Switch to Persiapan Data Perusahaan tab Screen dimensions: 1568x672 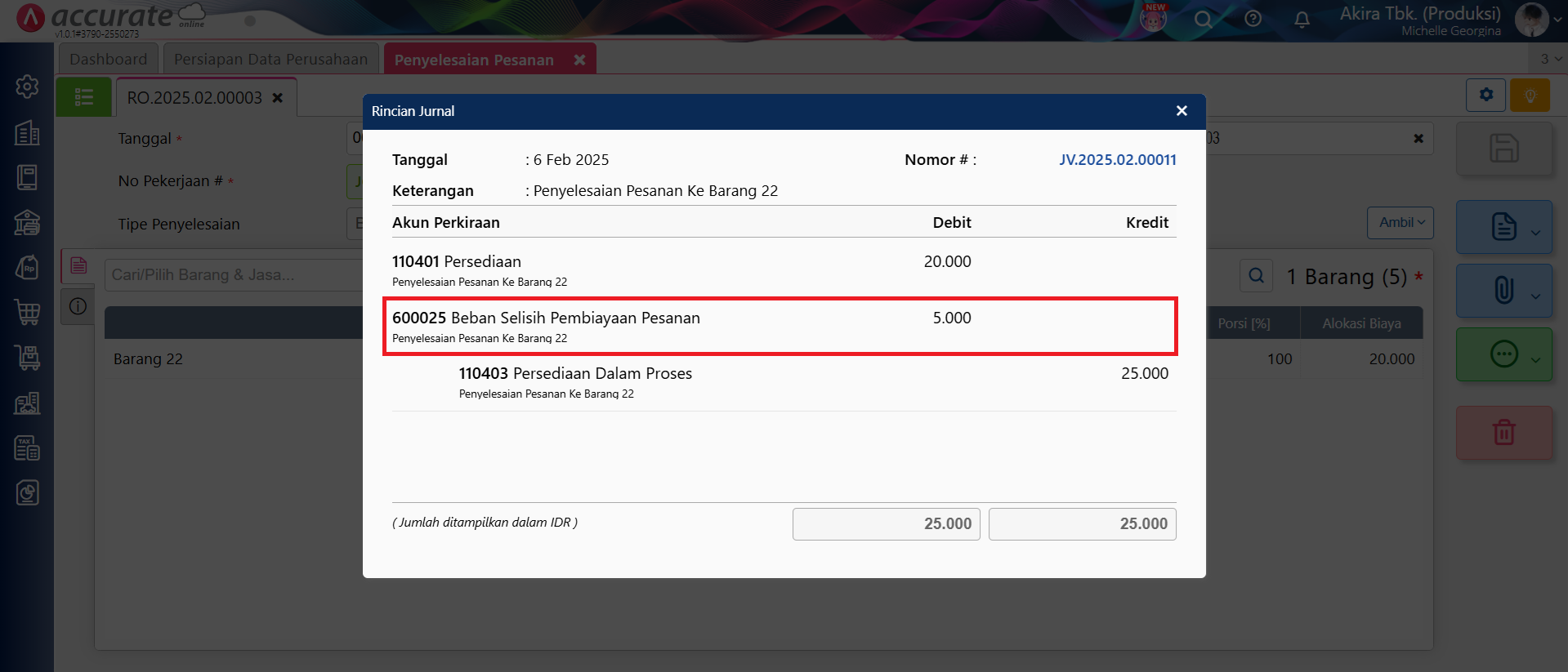(270, 60)
